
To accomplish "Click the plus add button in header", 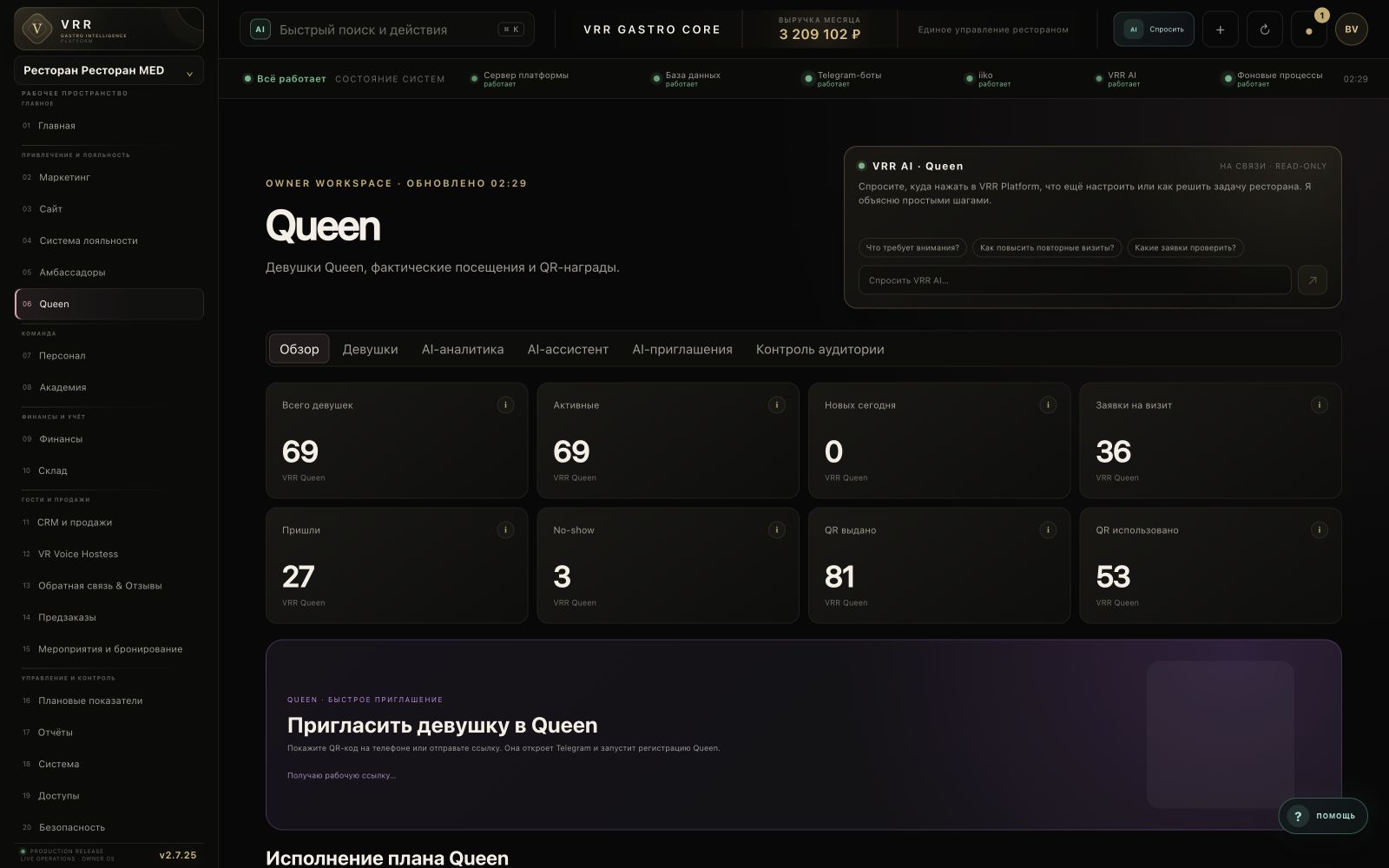I will tap(1220, 30).
